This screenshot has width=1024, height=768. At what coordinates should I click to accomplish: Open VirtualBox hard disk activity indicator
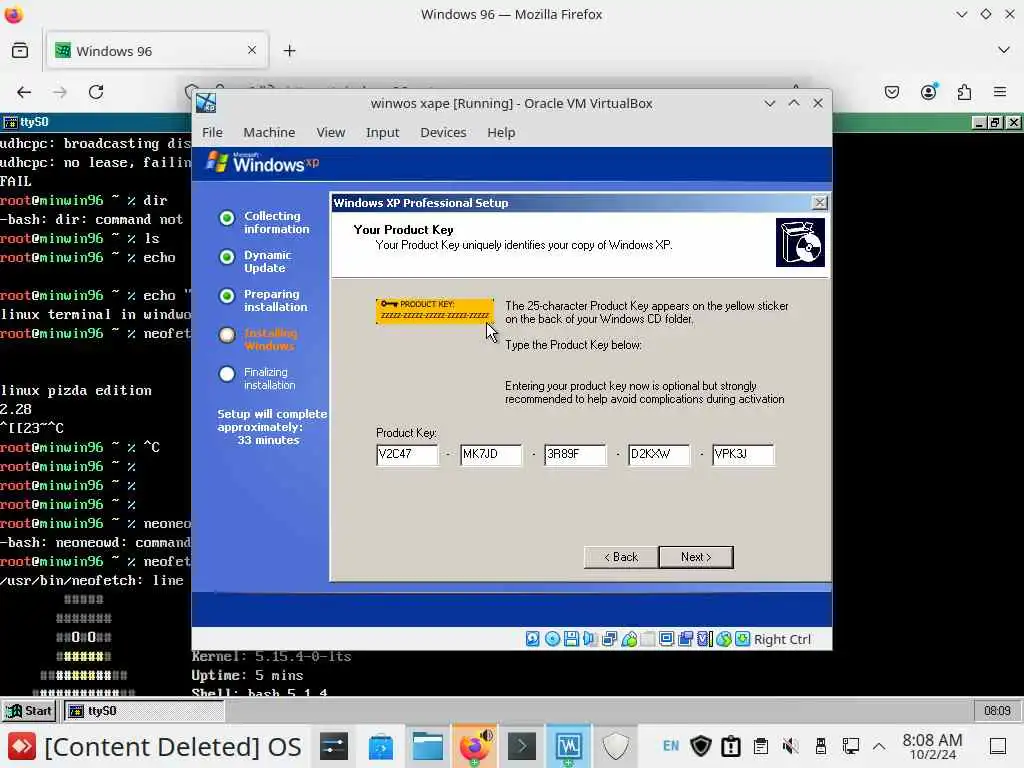533,639
